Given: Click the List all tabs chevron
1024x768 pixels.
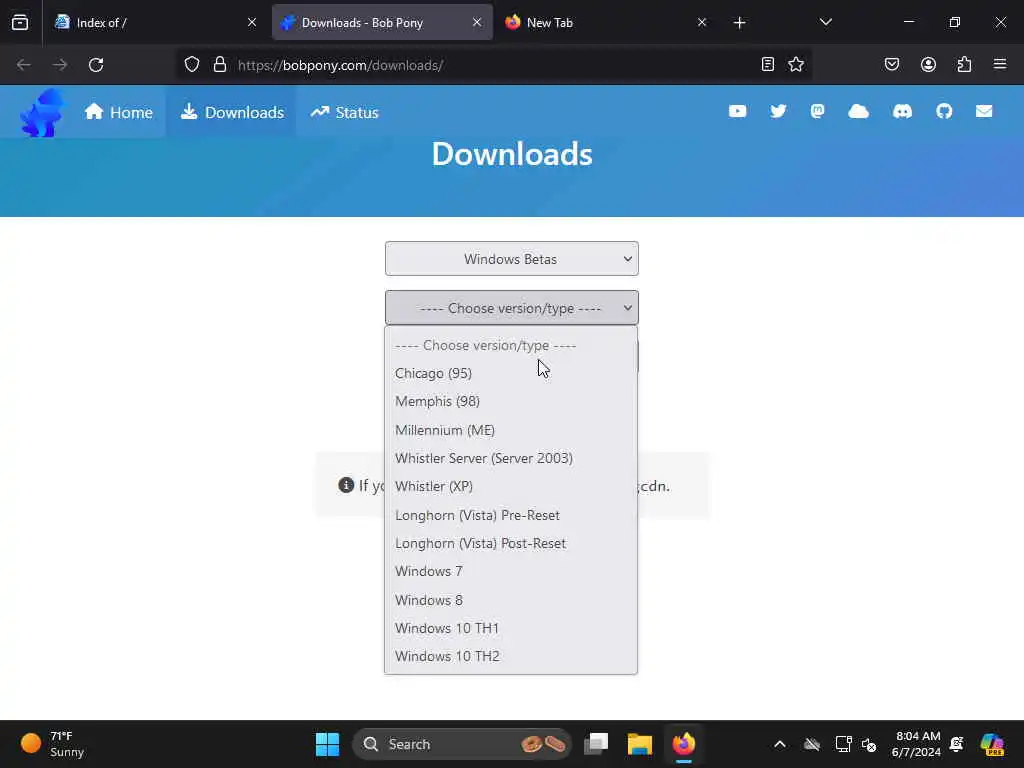Looking at the screenshot, I should point(825,22).
